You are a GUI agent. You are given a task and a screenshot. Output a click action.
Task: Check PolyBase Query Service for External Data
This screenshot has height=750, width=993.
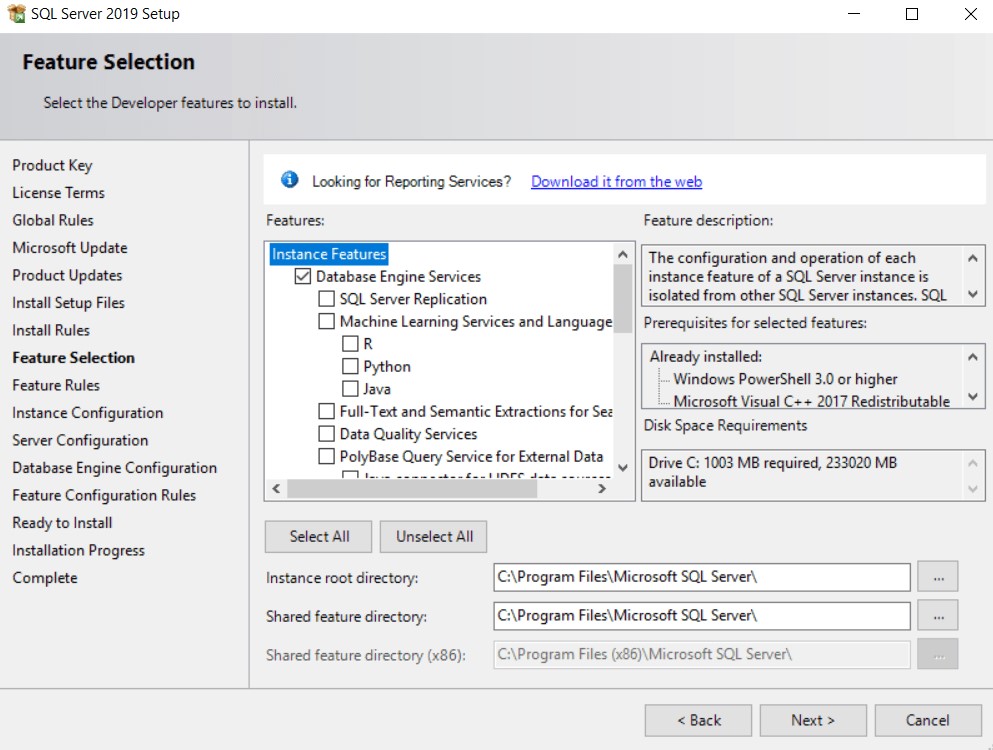326,457
